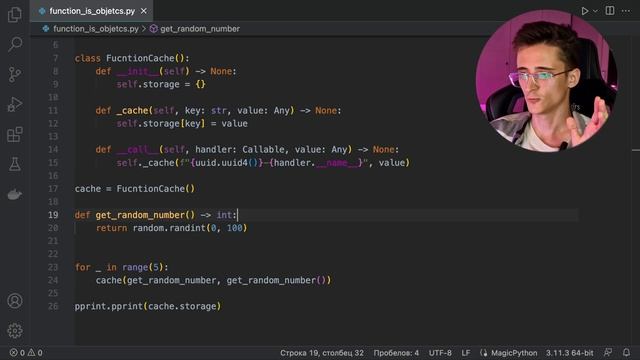This screenshot has width=640, height=360.
Task: Open notifications bell icon
Action: (x=627, y=352)
